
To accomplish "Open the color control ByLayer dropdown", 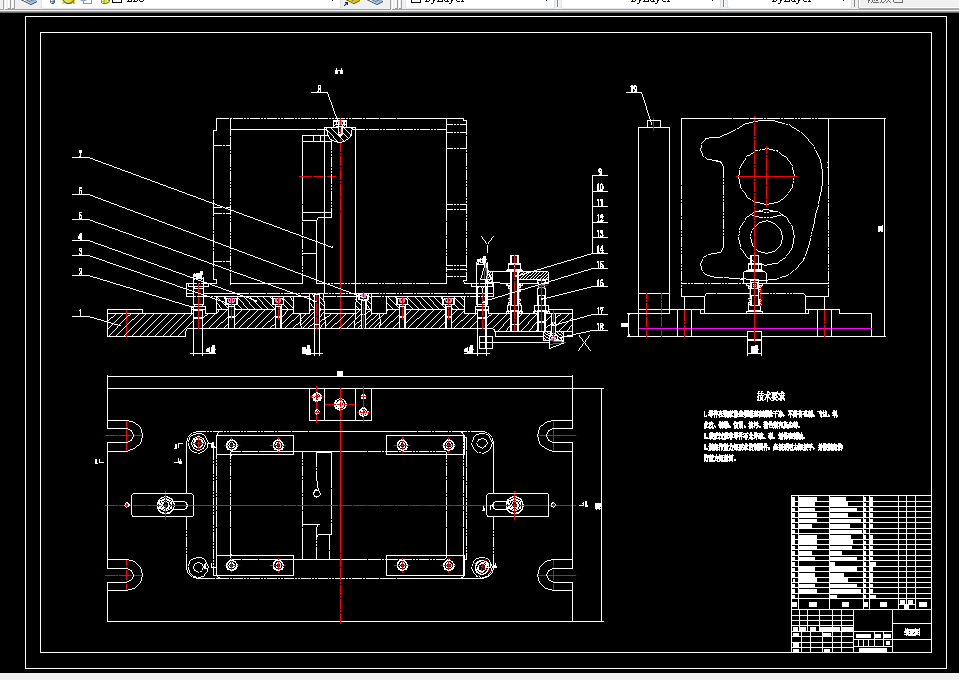I will [480, 2].
